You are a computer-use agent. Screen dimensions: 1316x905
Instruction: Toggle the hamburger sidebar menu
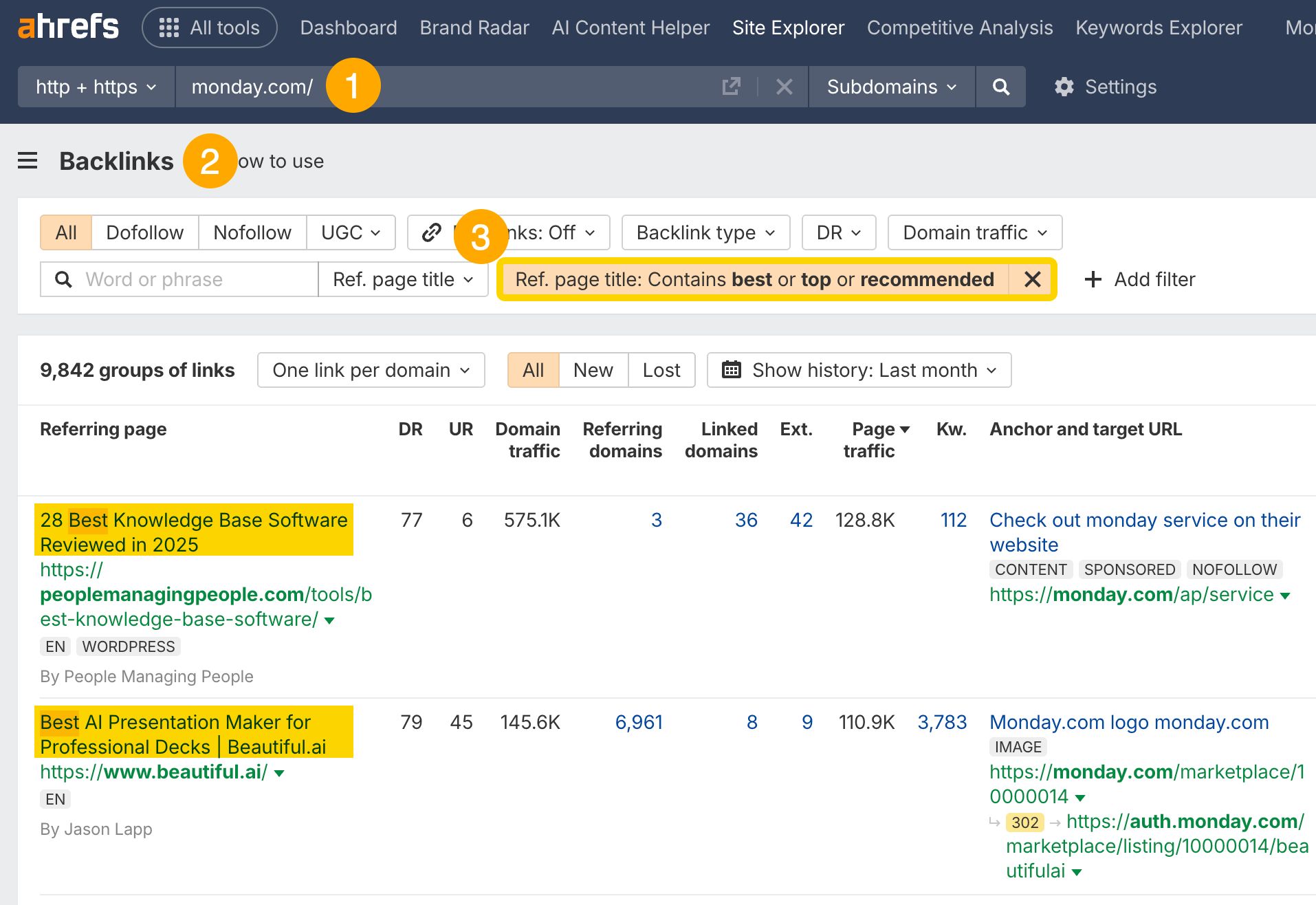(x=28, y=161)
